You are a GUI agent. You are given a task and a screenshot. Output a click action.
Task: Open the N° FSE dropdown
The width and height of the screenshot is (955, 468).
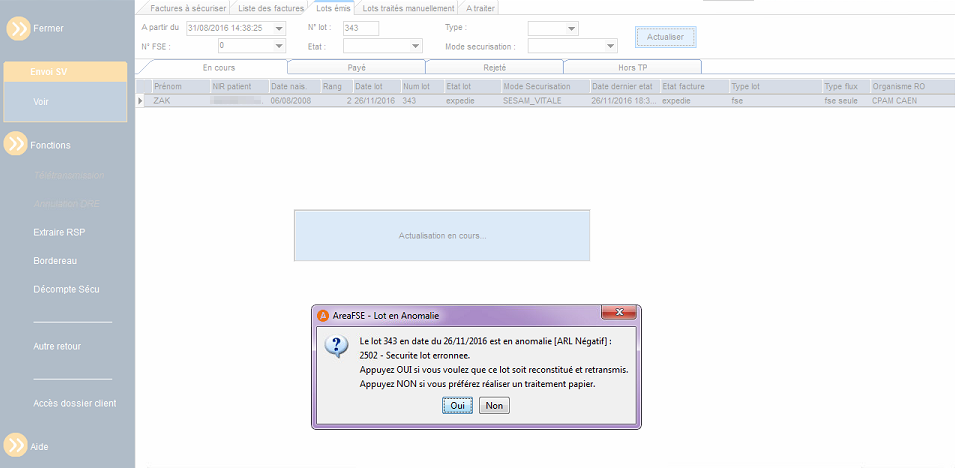click(279, 46)
